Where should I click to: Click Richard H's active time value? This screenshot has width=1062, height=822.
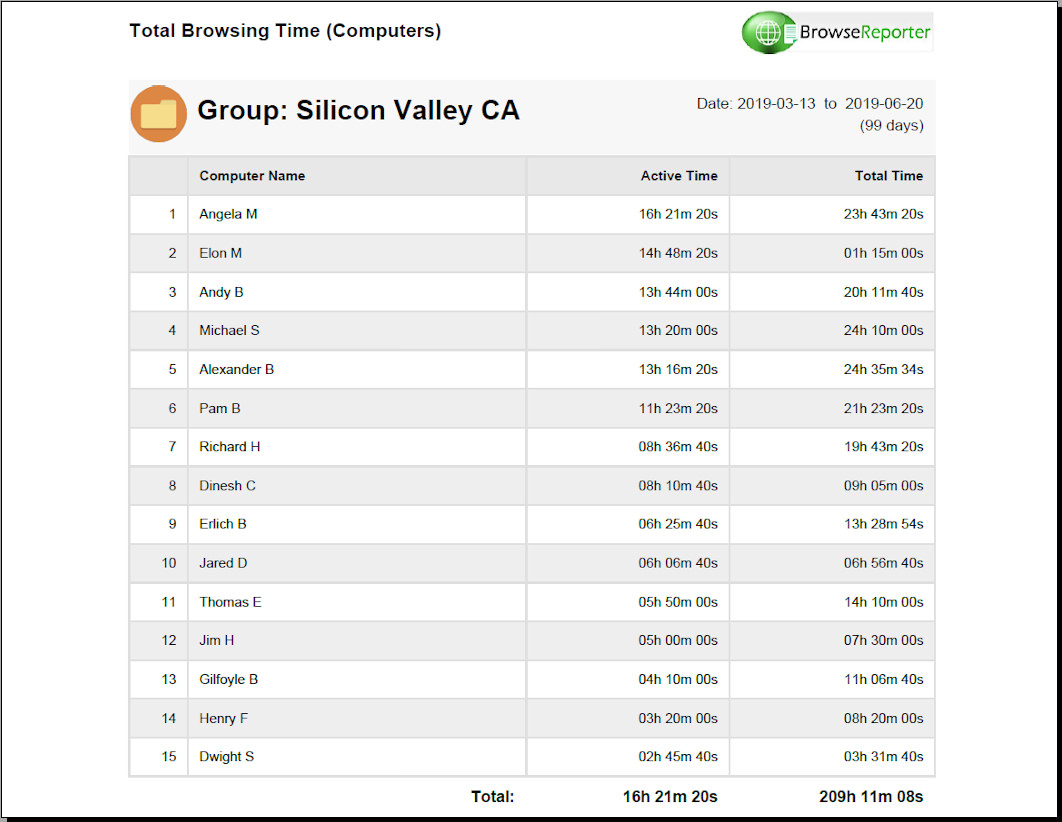678,447
